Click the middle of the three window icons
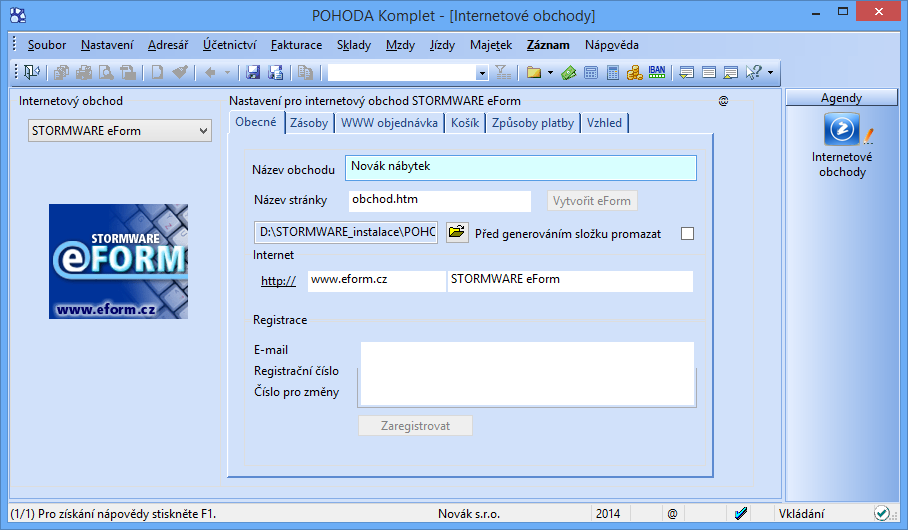The height and width of the screenshot is (530, 908). (709, 72)
